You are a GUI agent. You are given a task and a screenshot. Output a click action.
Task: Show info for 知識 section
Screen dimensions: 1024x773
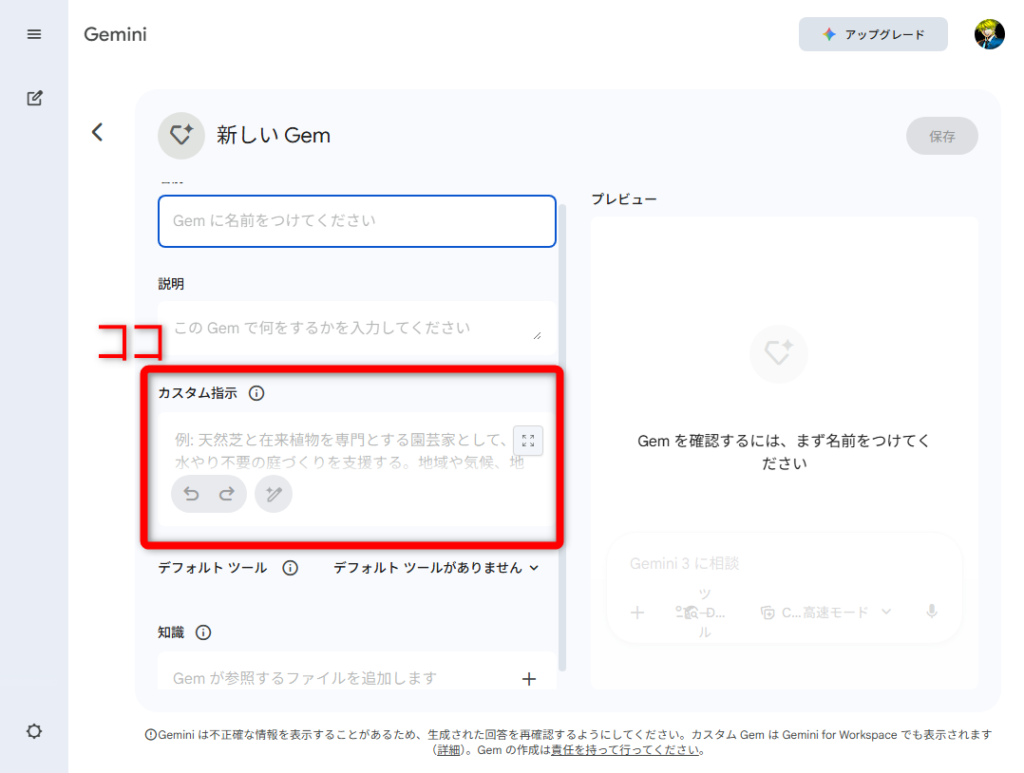[x=203, y=632]
